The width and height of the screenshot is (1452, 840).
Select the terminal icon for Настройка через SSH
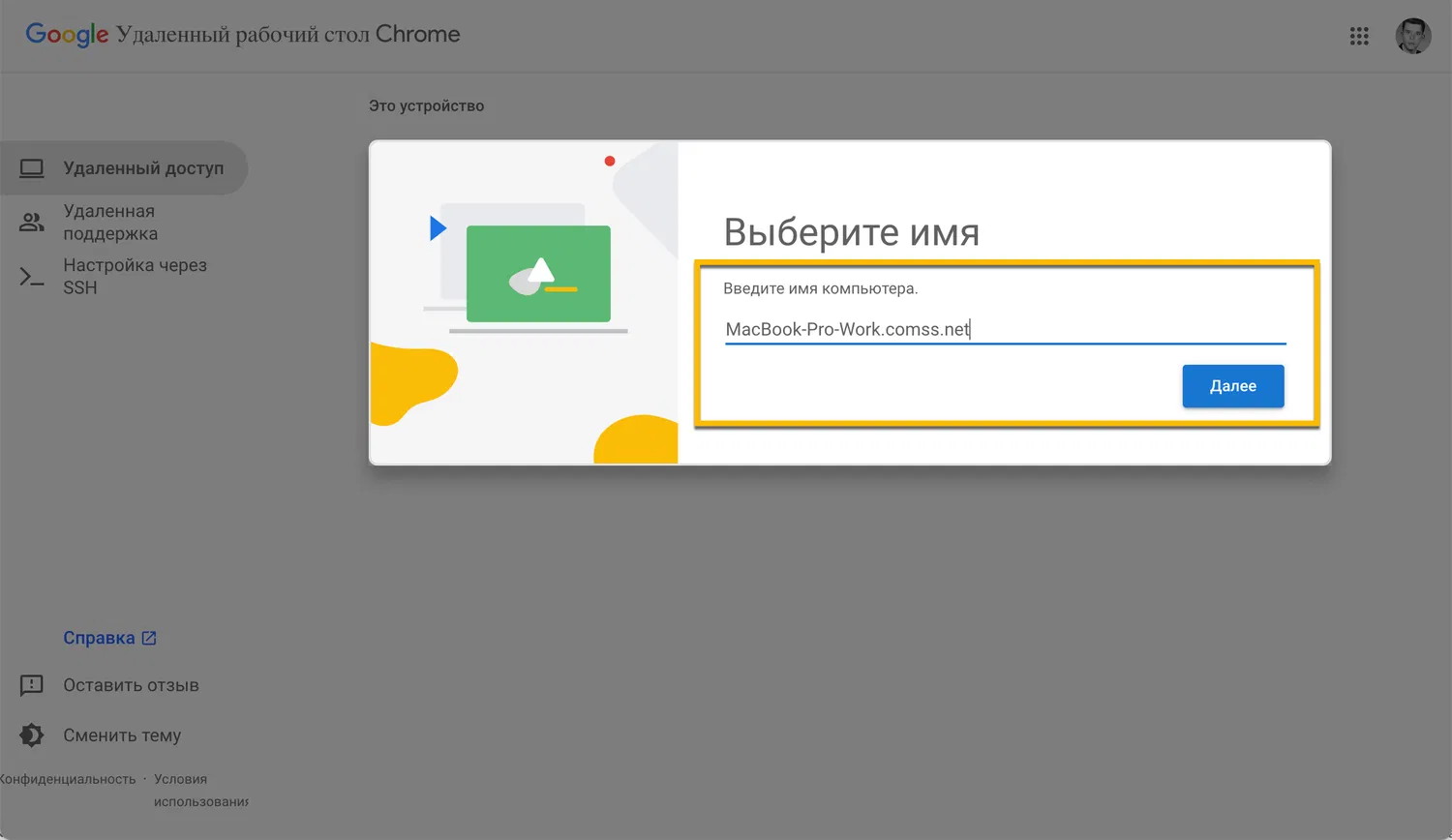pyautogui.click(x=32, y=276)
